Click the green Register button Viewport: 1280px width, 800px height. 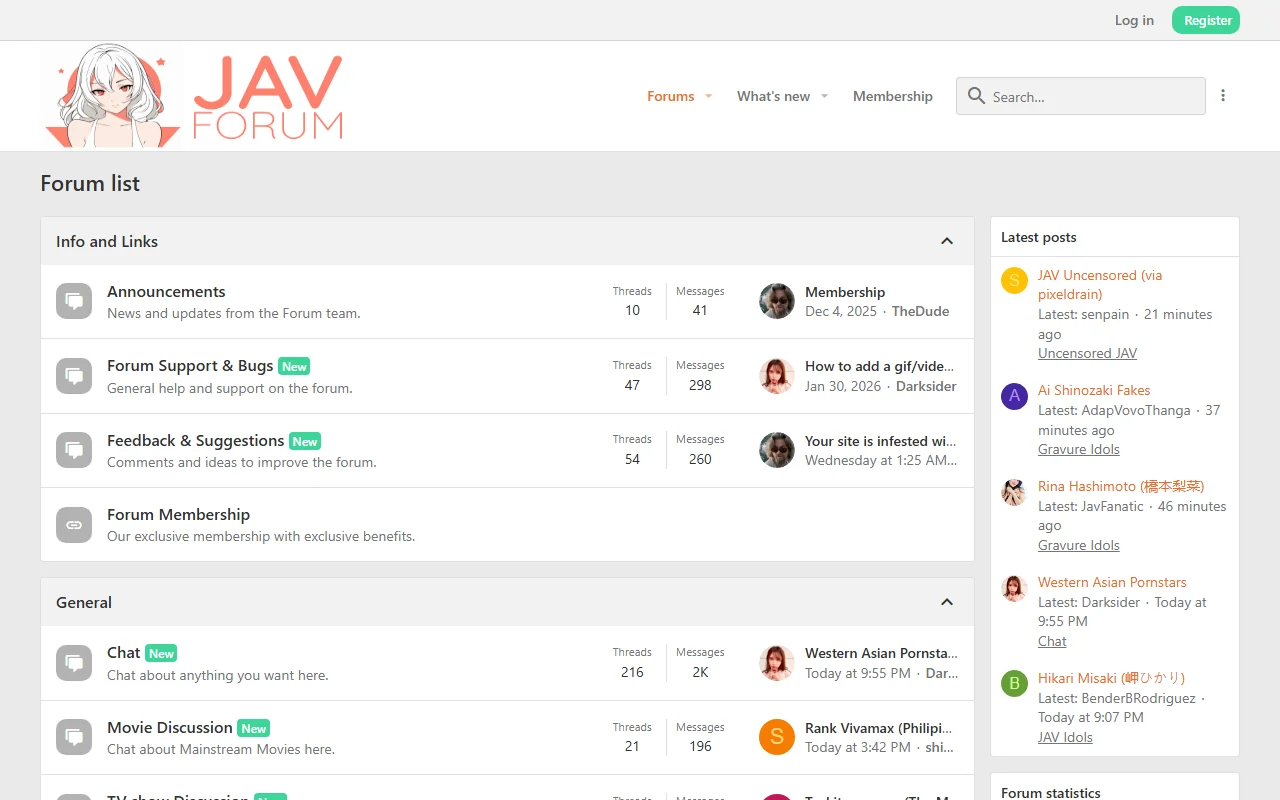(x=1205, y=20)
